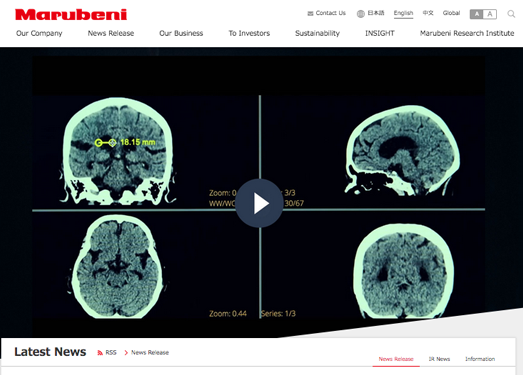Go to the INSIGHT page
This screenshot has width=523, height=375.
click(x=380, y=33)
